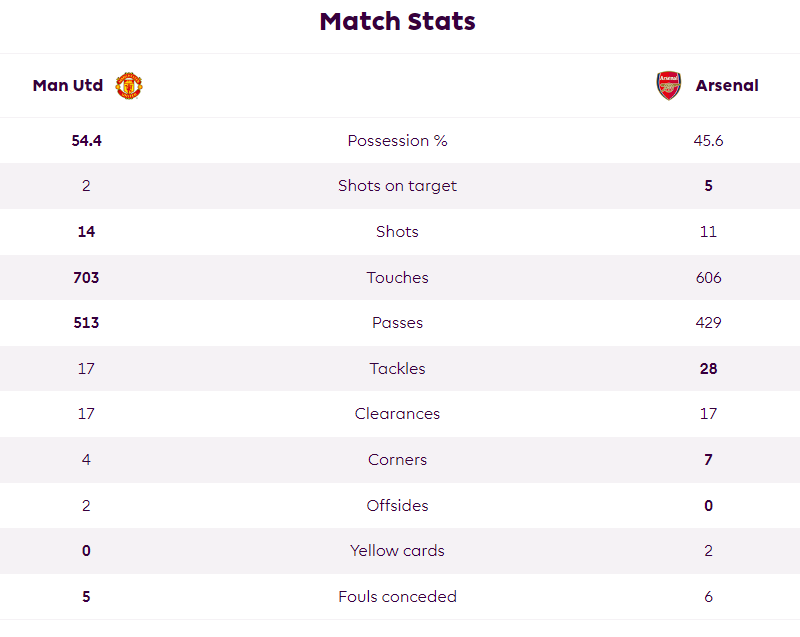Click the Passes stat label
The width and height of the screenshot is (800, 637).
397,323
